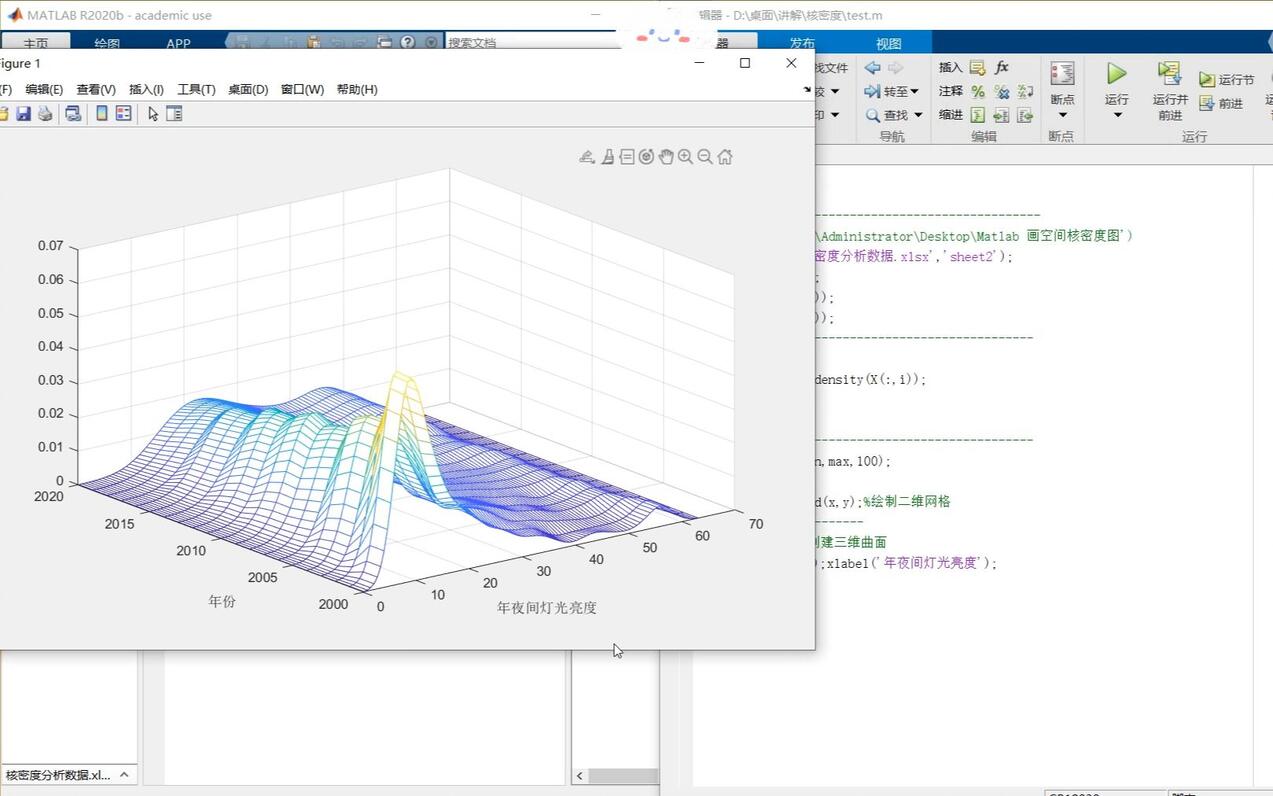Toggle the Data Tips tool on axes toolbar

627,157
